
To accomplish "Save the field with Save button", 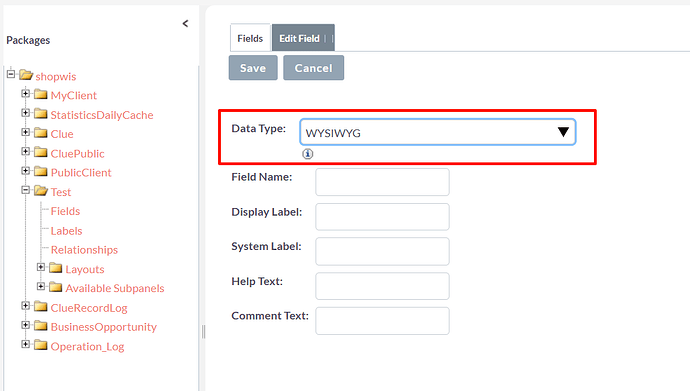I will [253, 68].
